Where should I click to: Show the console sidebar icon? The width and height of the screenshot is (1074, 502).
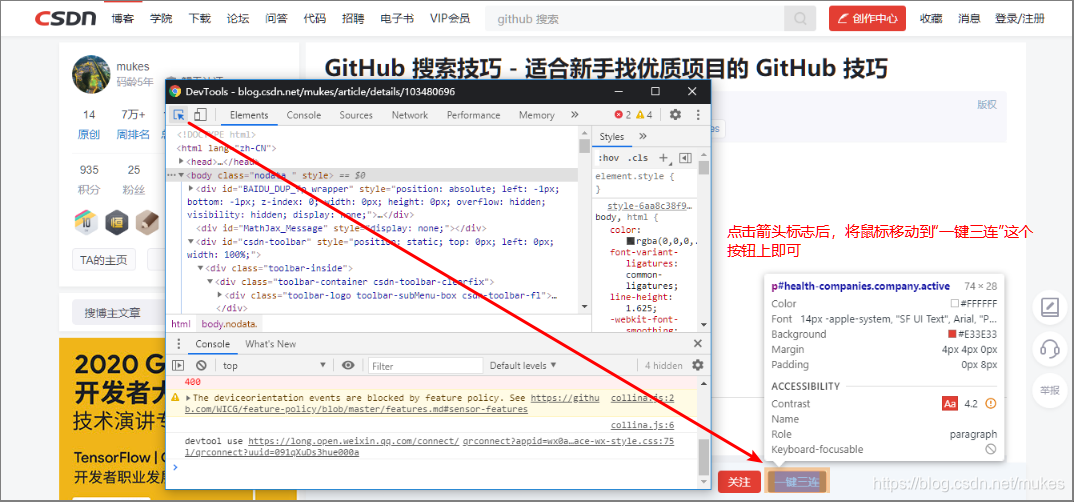pyautogui.click(x=178, y=366)
